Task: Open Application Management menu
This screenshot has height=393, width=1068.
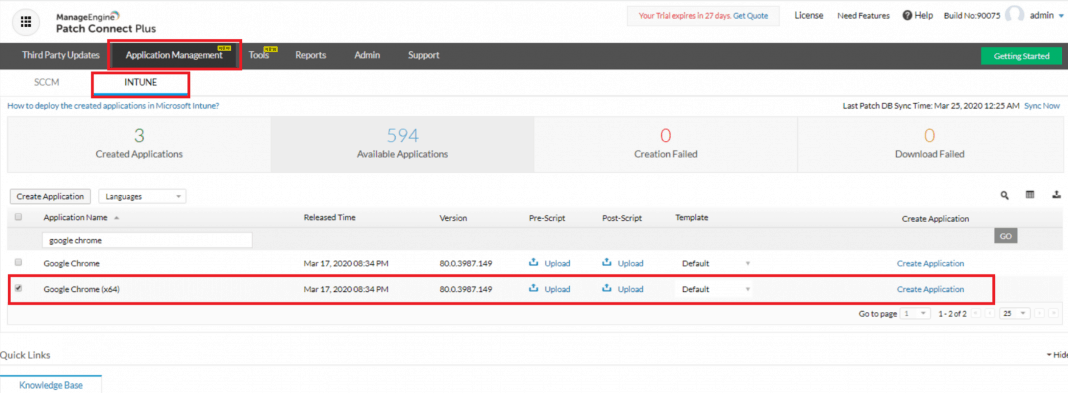Action: point(174,55)
